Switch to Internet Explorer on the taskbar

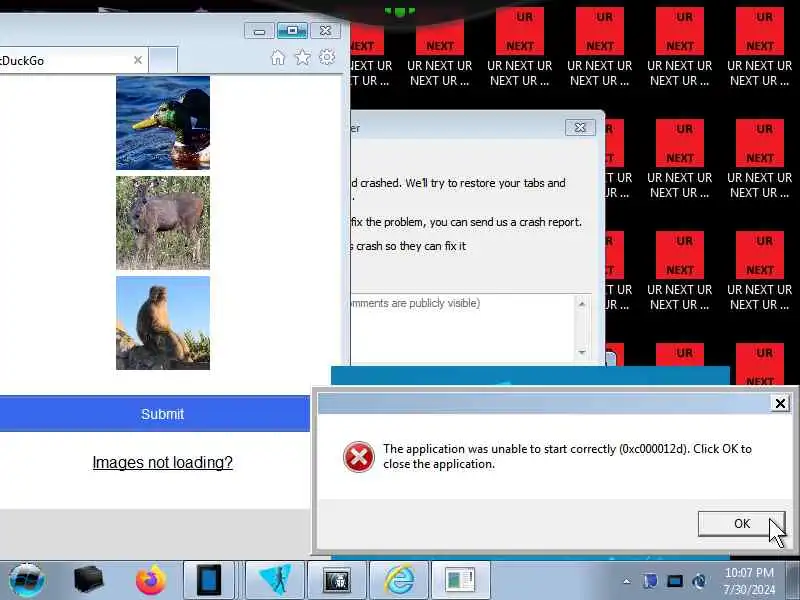[399, 580]
